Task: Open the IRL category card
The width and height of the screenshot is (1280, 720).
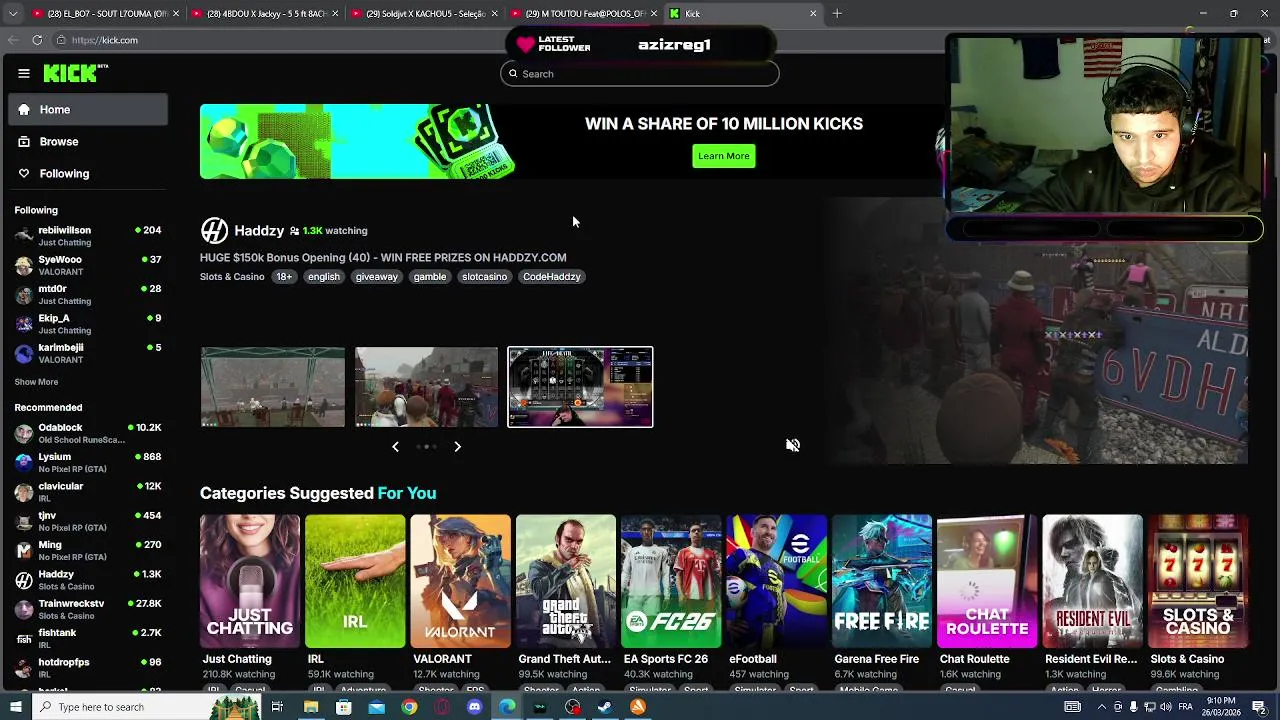Action: pos(355,582)
